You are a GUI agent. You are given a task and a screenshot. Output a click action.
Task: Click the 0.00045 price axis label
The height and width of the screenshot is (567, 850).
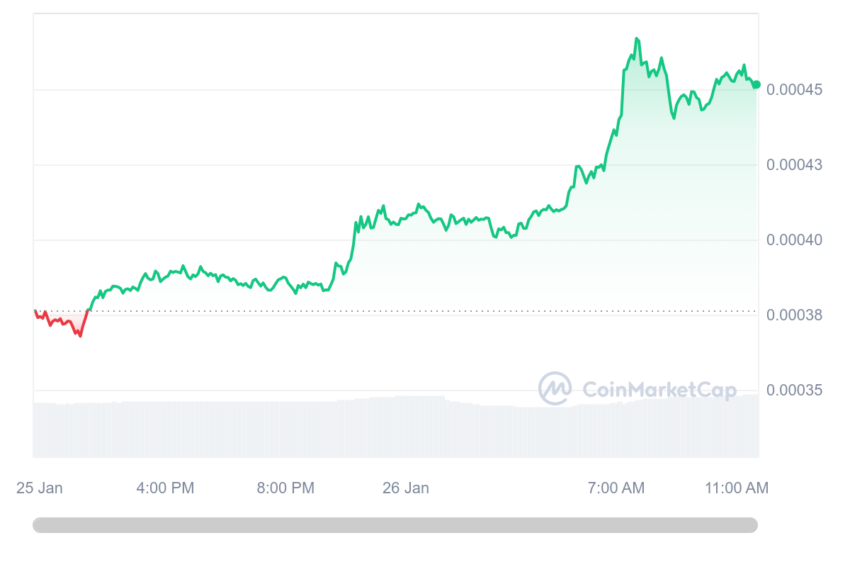click(794, 89)
